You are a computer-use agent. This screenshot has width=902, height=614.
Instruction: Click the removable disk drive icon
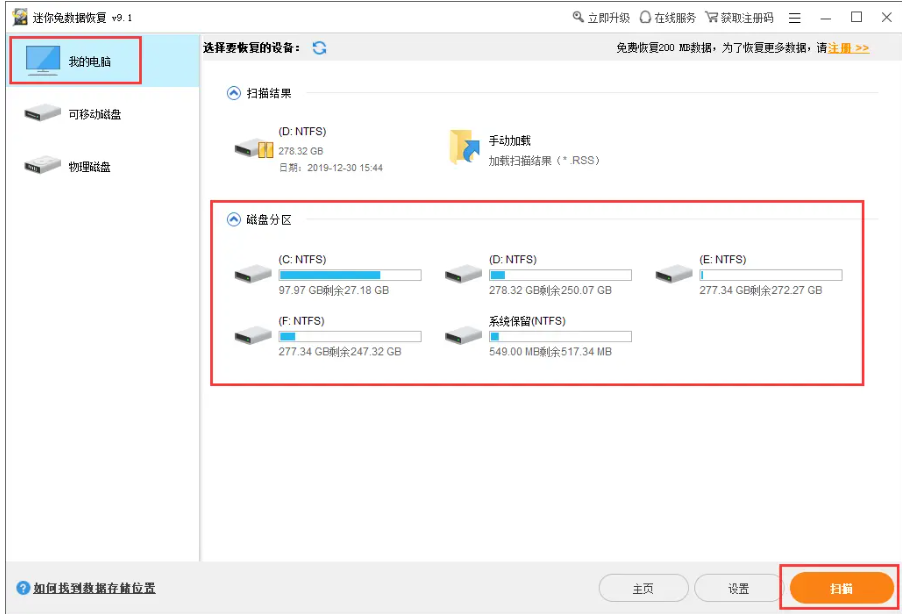coord(43,113)
